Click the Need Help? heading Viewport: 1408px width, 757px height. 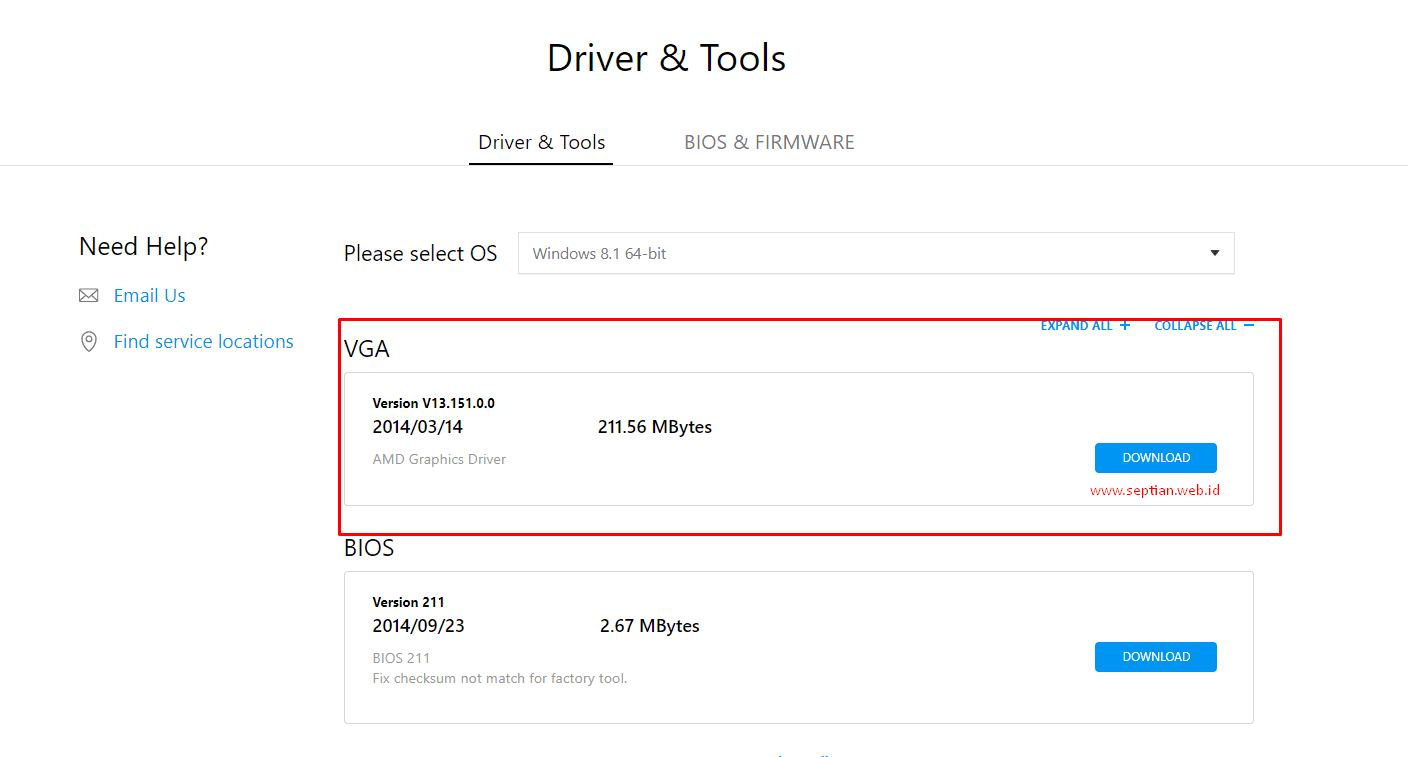(x=144, y=247)
